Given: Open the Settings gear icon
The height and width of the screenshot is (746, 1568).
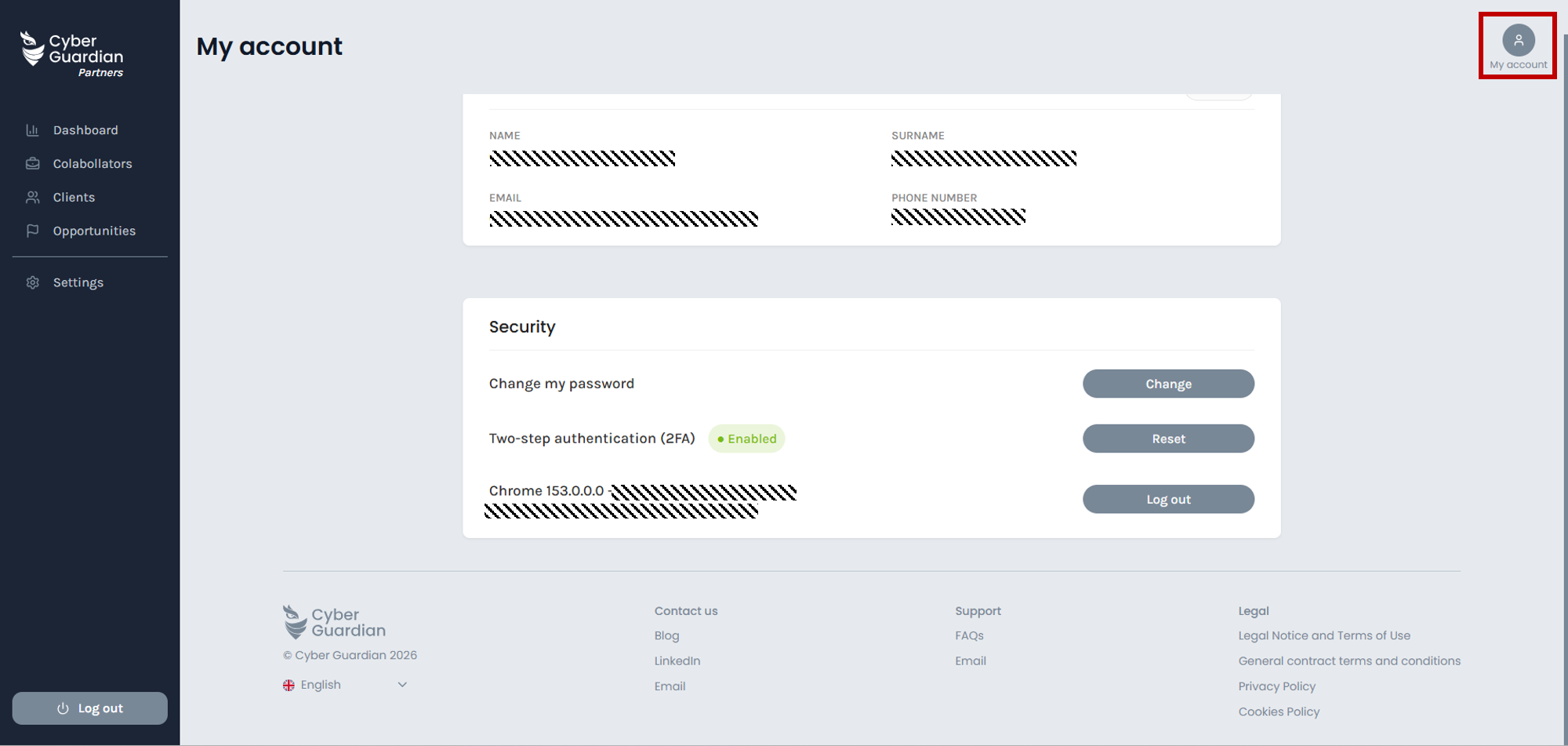Looking at the screenshot, I should coord(32,282).
